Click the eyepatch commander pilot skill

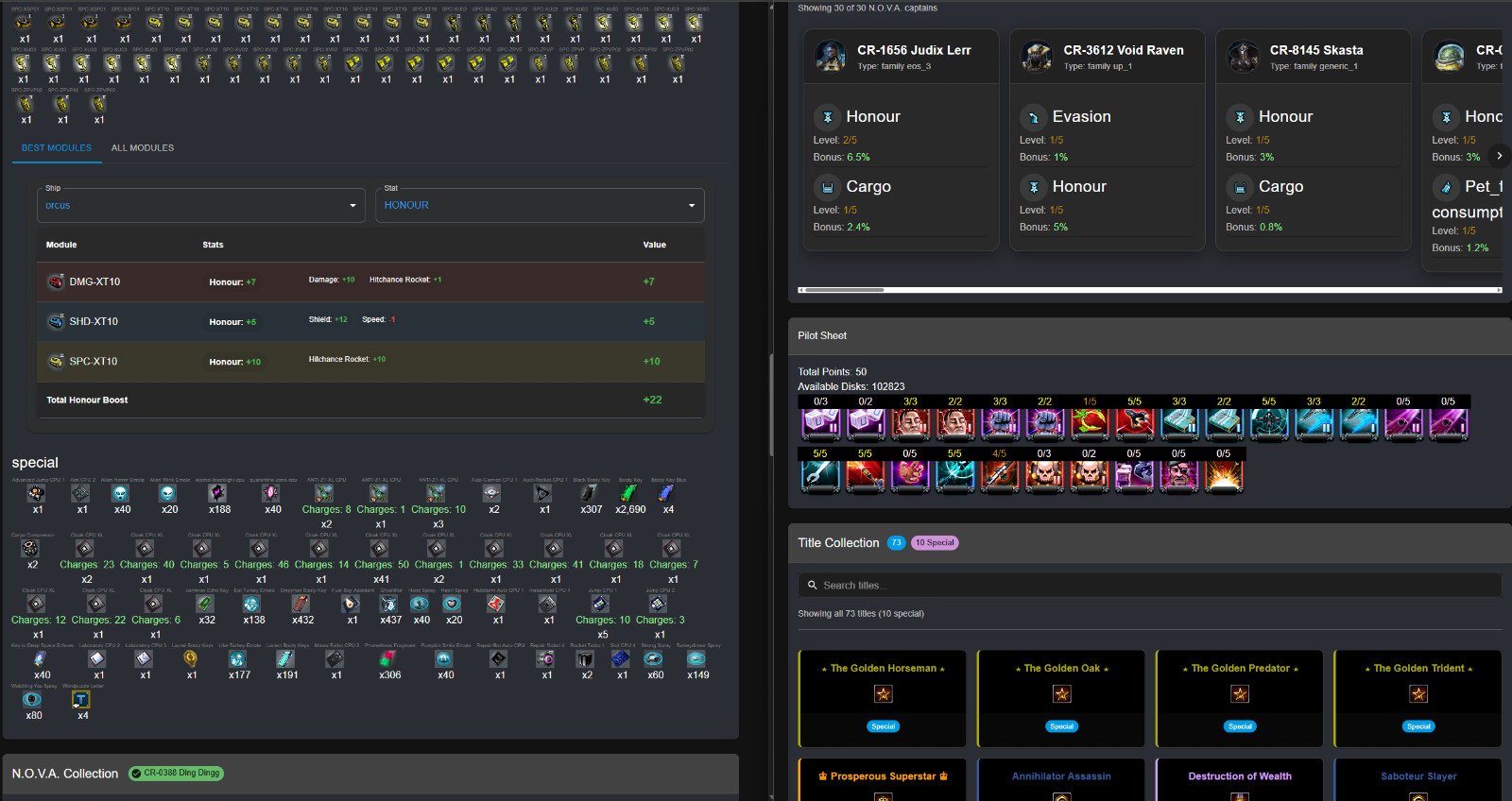[1179, 475]
